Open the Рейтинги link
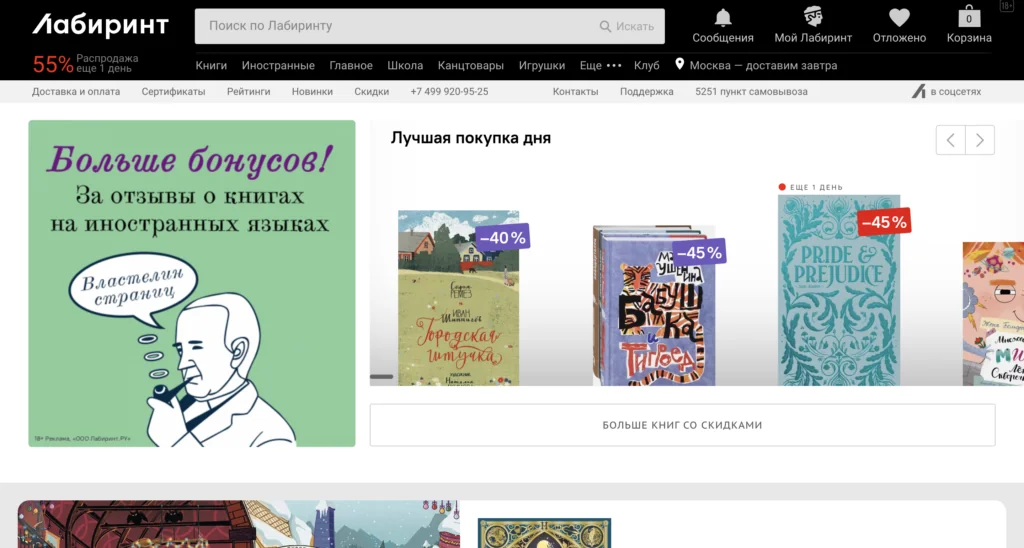This screenshot has width=1024, height=548. 248,91
